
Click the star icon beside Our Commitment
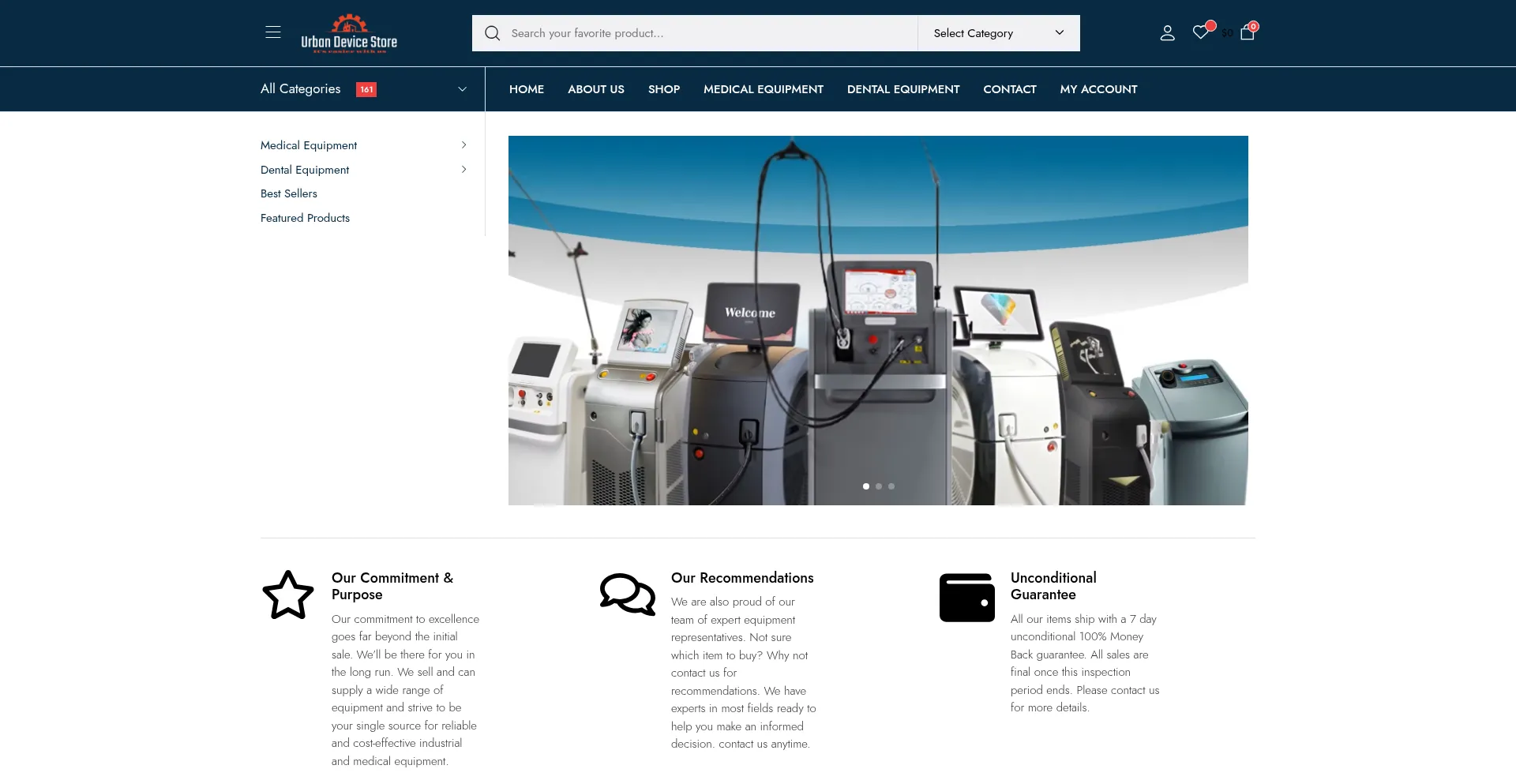[x=288, y=595]
